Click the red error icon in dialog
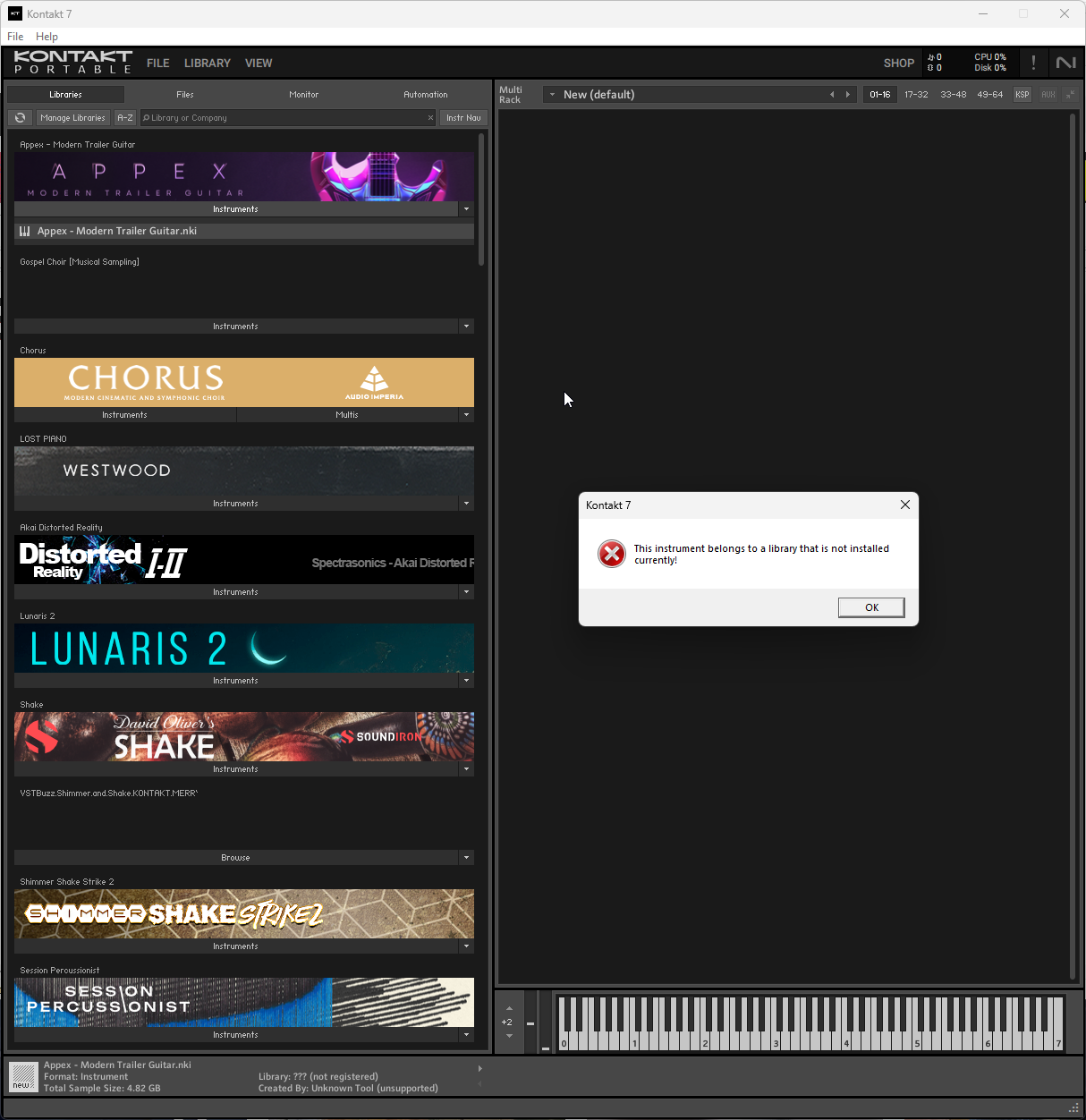This screenshot has height=1120, width=1086. tap(612, 554)
